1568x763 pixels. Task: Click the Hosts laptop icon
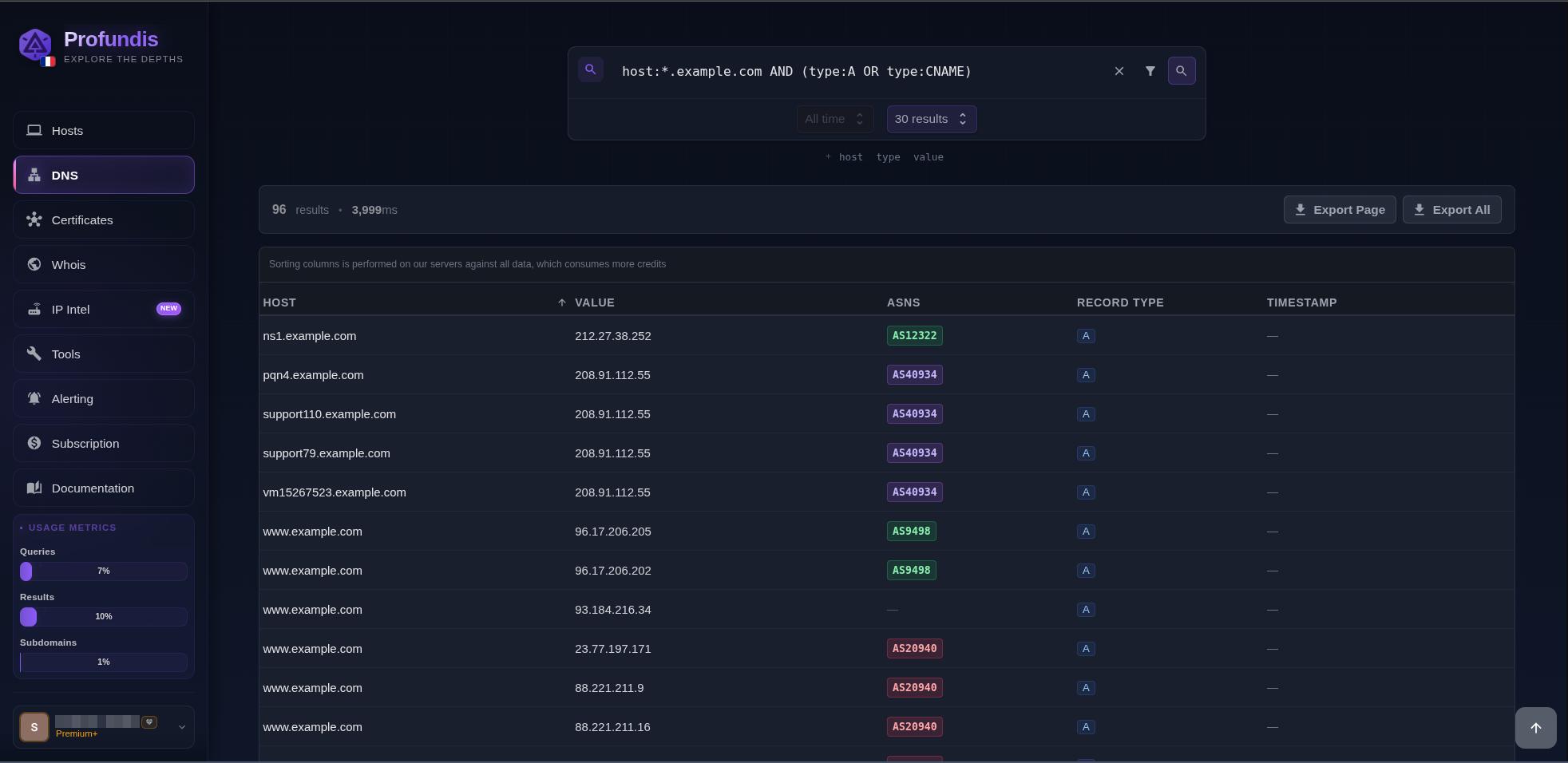34,130
